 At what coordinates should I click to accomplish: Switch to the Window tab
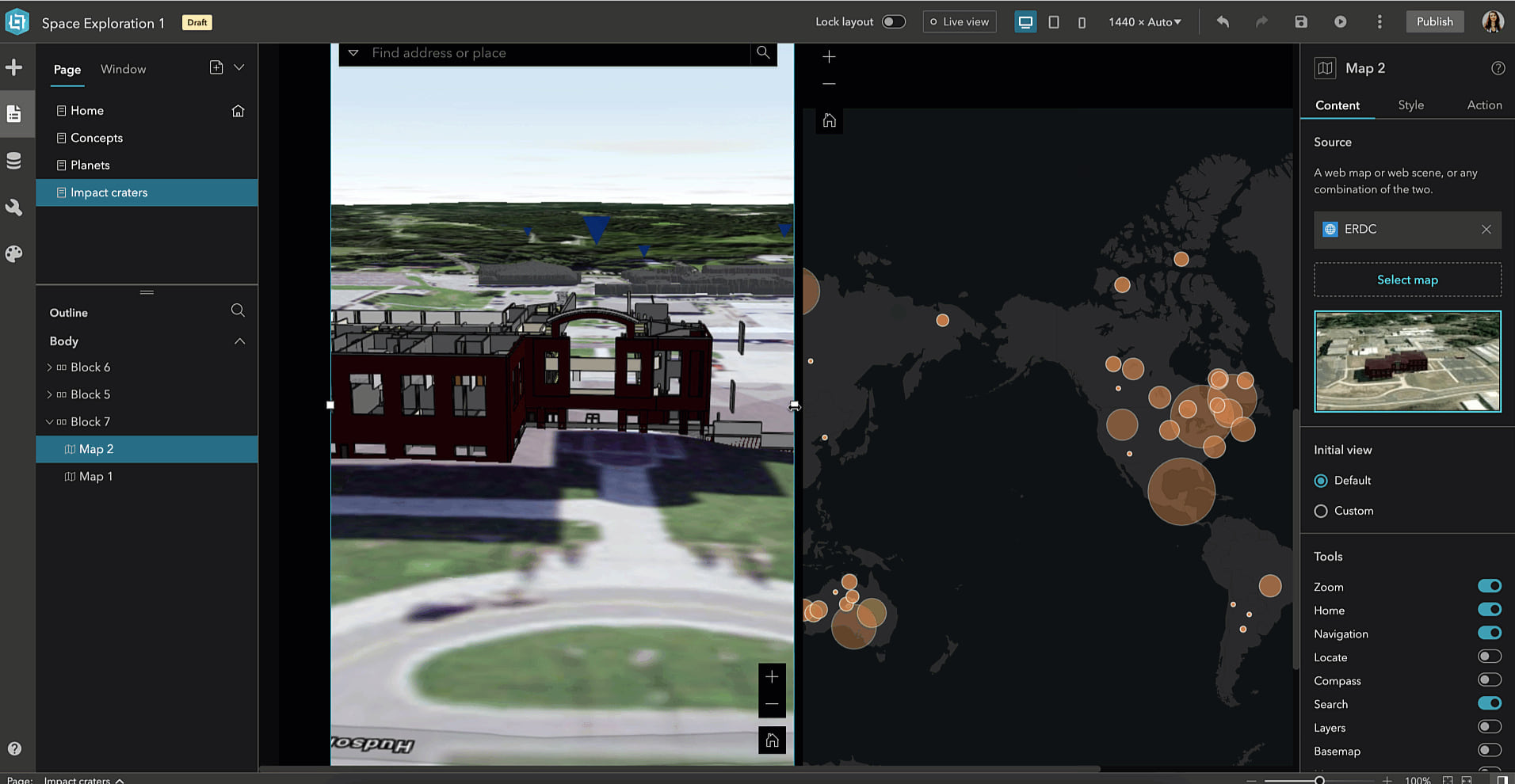click(x=123, y=69)
